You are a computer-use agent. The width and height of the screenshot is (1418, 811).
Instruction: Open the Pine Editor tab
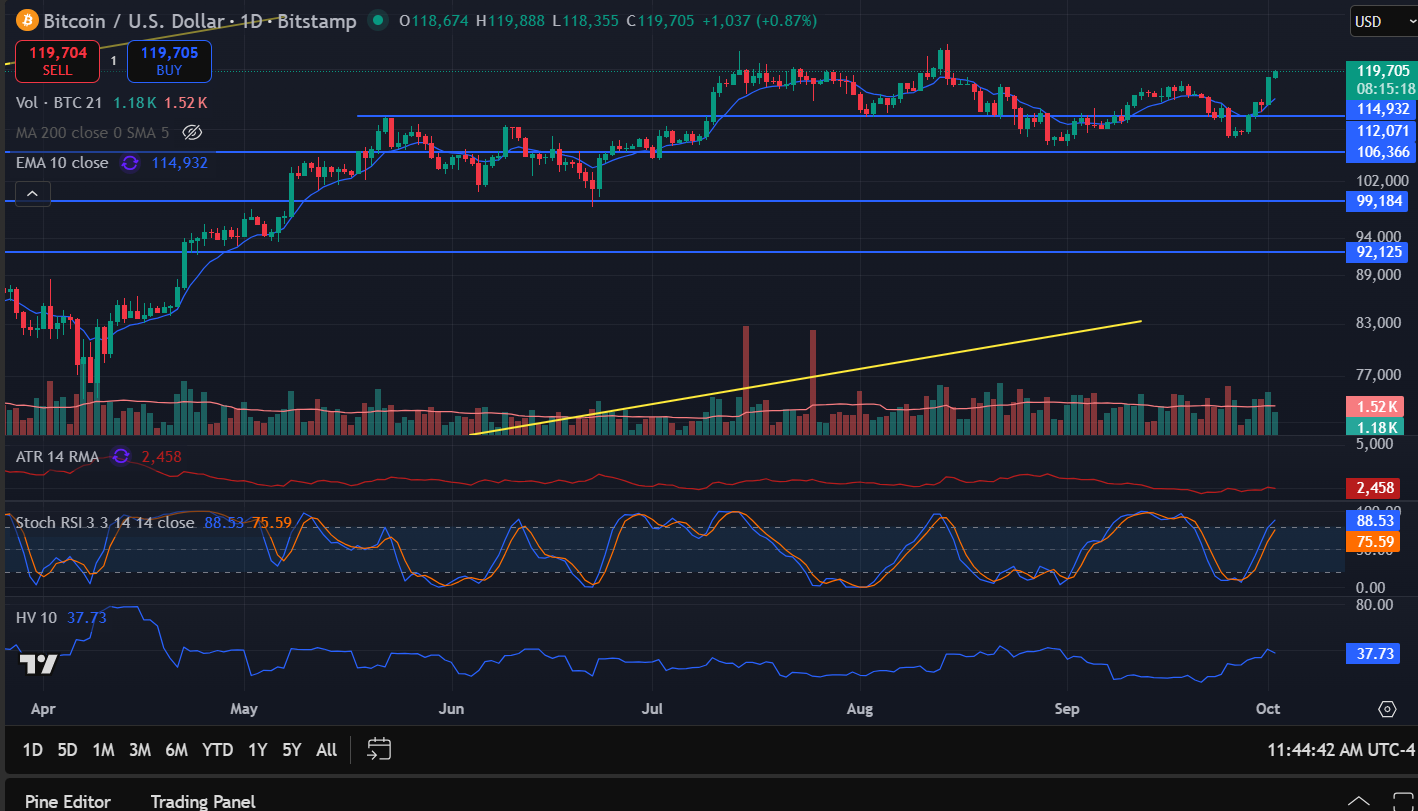(68, 801)
